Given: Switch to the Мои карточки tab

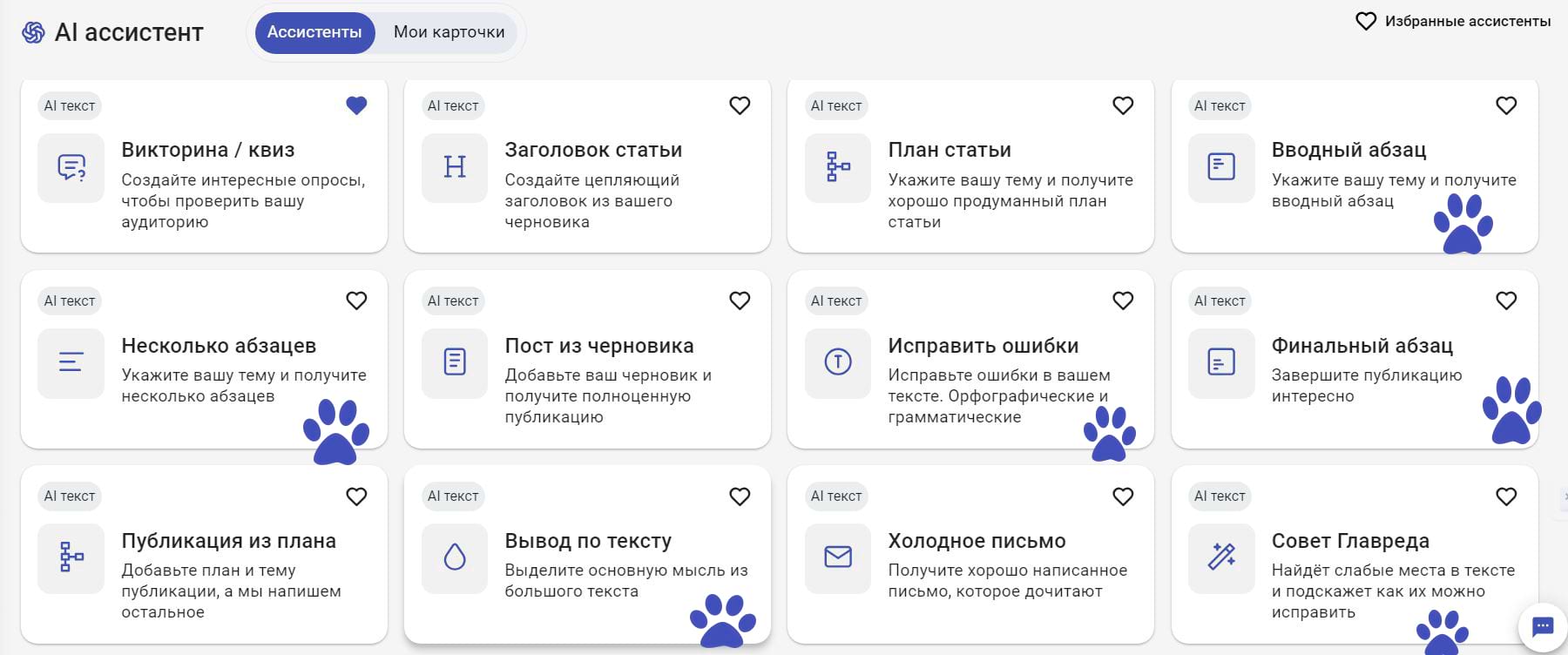Looking at the screenshot, I should pos(449,32).
